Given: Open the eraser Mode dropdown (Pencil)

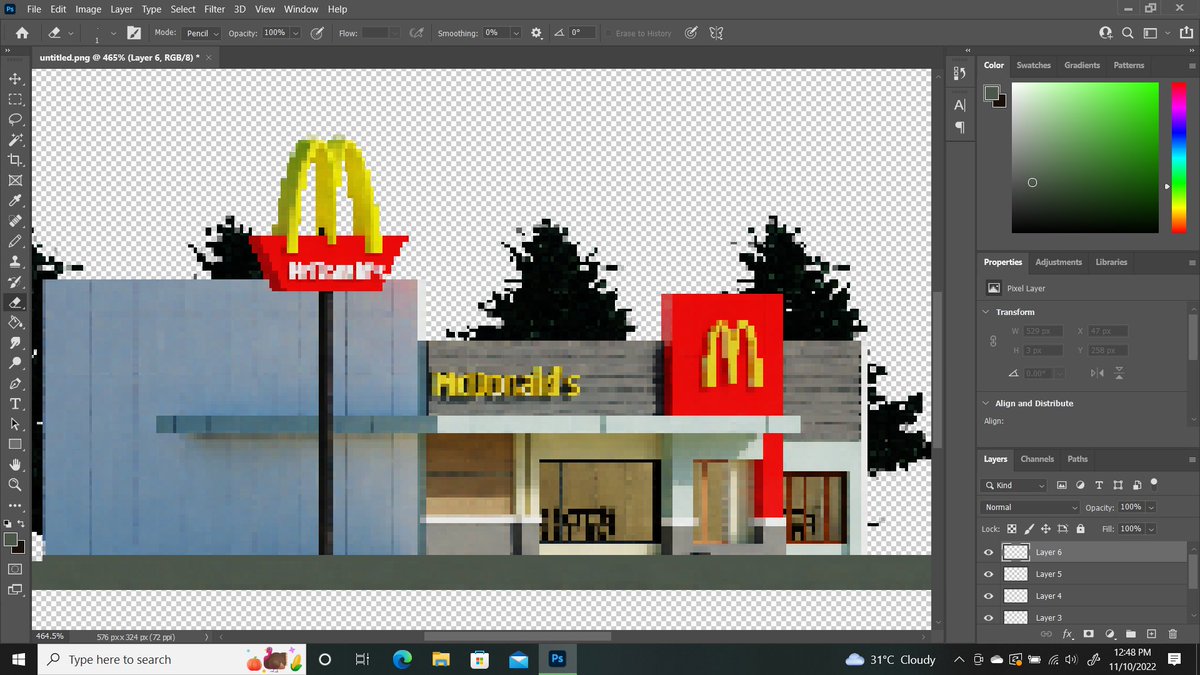Looking at the screenshot, I should pos(201,33).
